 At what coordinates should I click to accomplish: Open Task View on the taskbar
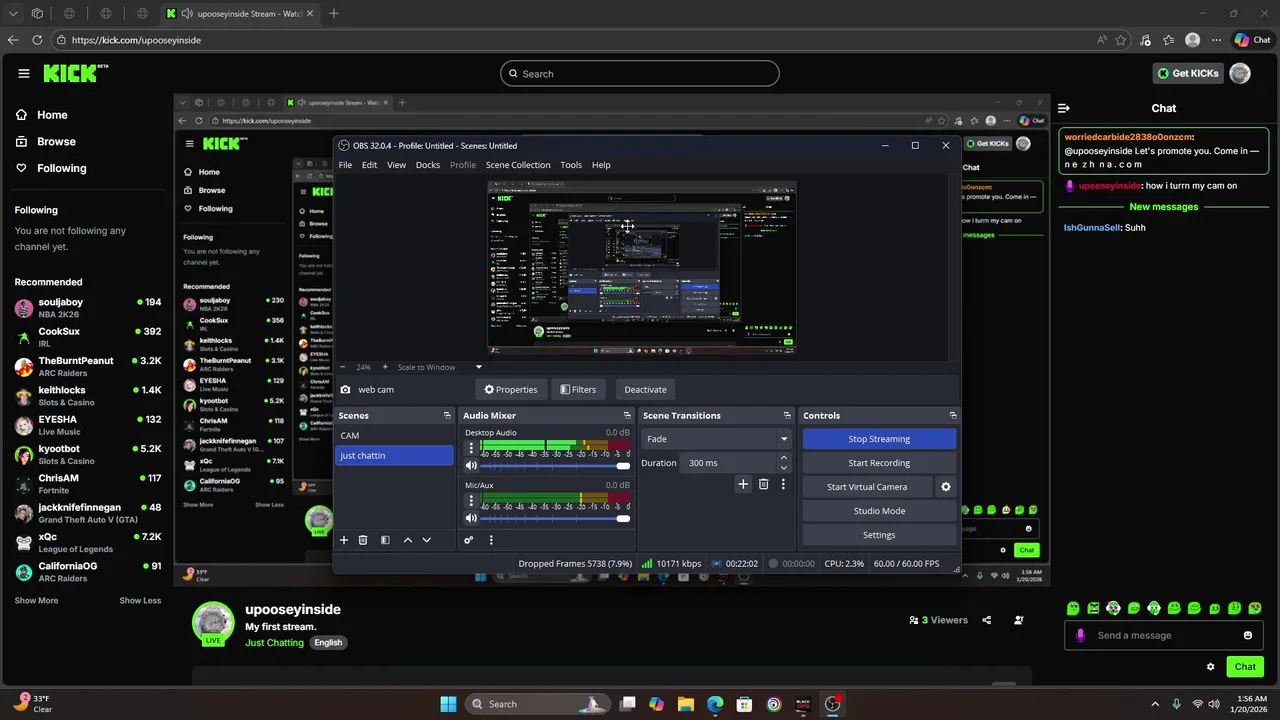coord(627,704)
